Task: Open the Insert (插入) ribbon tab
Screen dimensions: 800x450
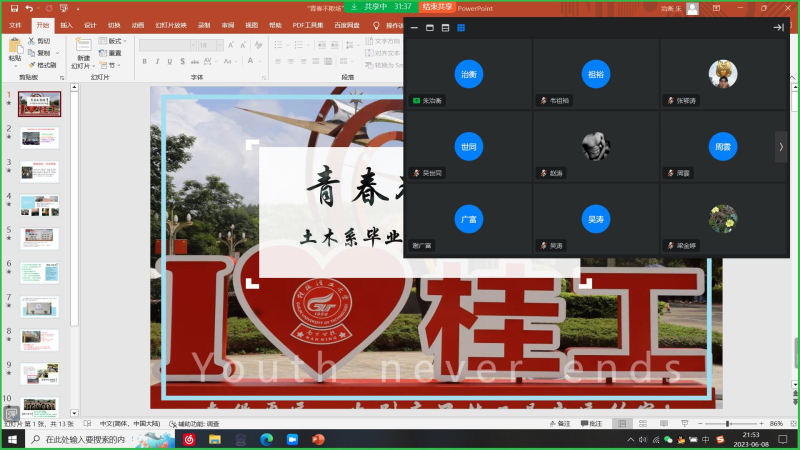Action: tap(66, 24)
